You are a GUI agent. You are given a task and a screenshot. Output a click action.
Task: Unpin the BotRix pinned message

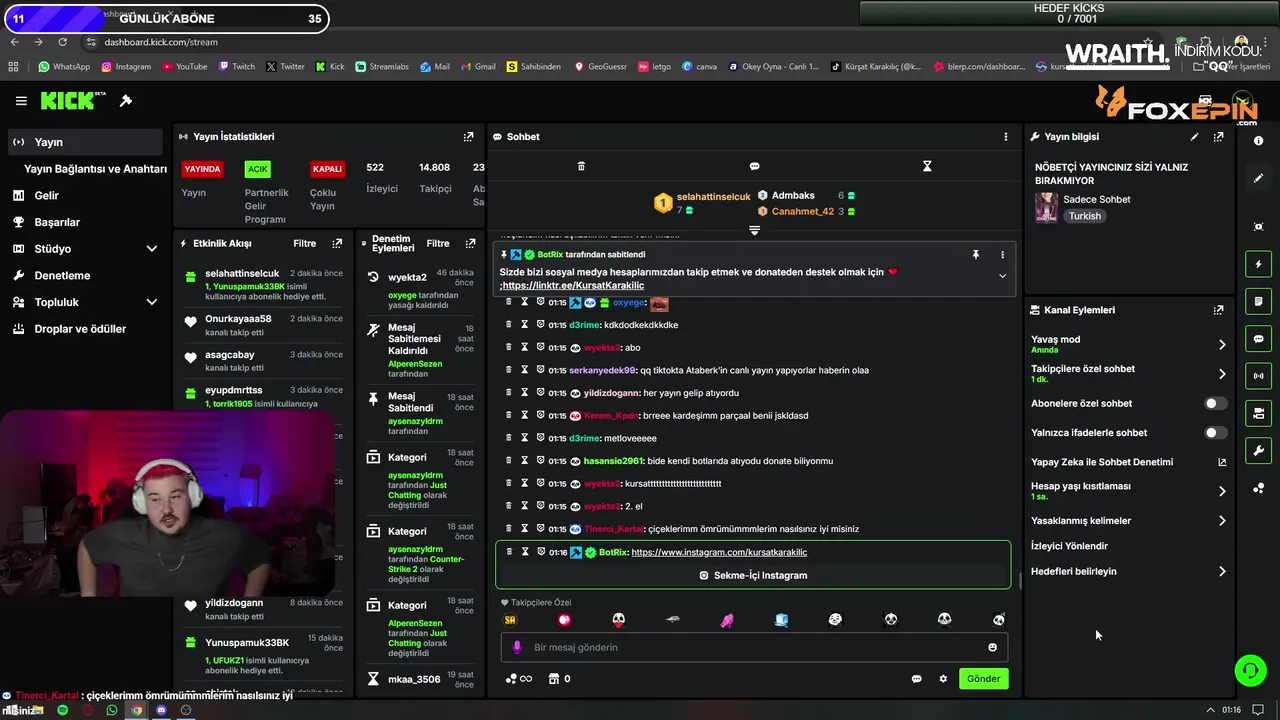[975, 255]
